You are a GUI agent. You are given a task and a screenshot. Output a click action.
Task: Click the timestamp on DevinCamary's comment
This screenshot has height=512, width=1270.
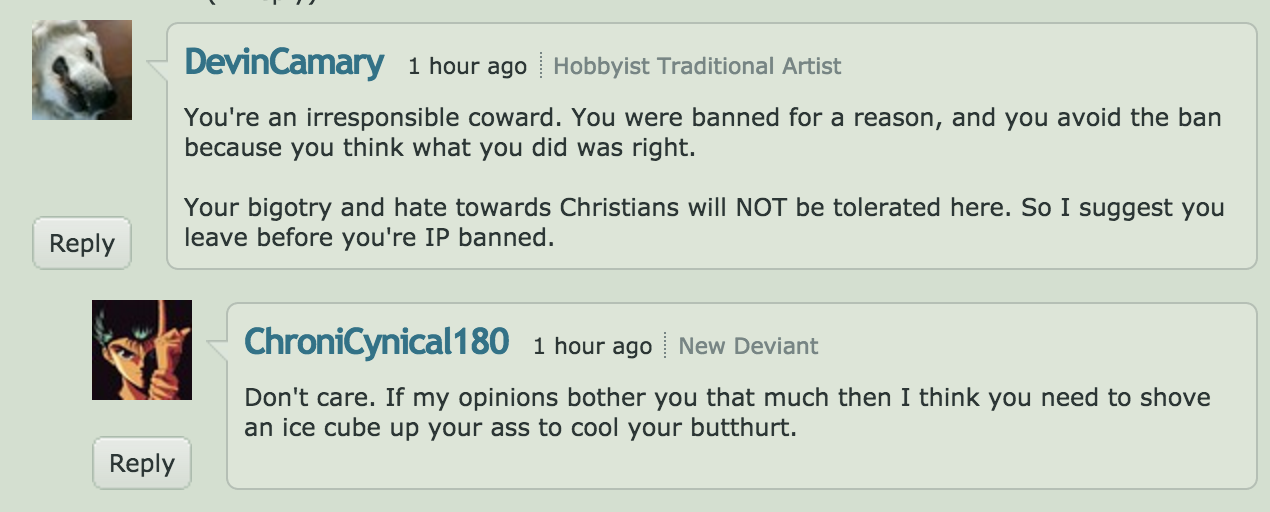point(467,67)
